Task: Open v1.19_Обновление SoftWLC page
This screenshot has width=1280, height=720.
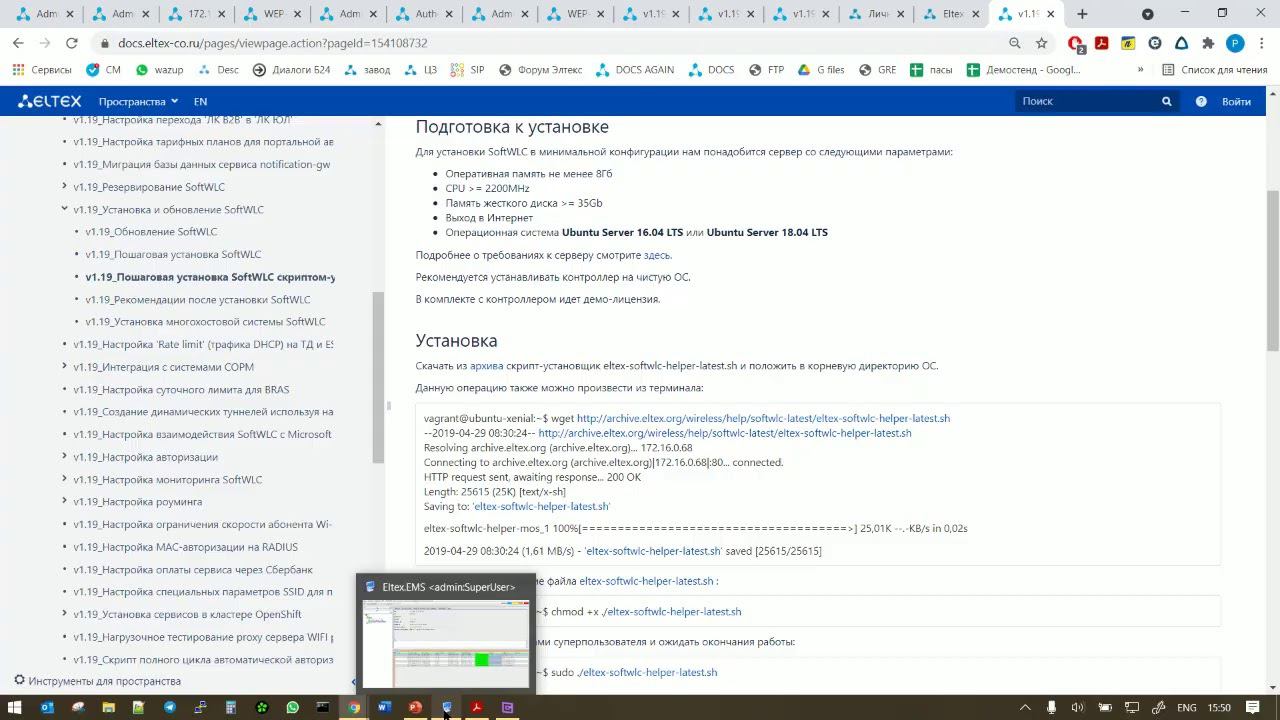Action: 151,232
